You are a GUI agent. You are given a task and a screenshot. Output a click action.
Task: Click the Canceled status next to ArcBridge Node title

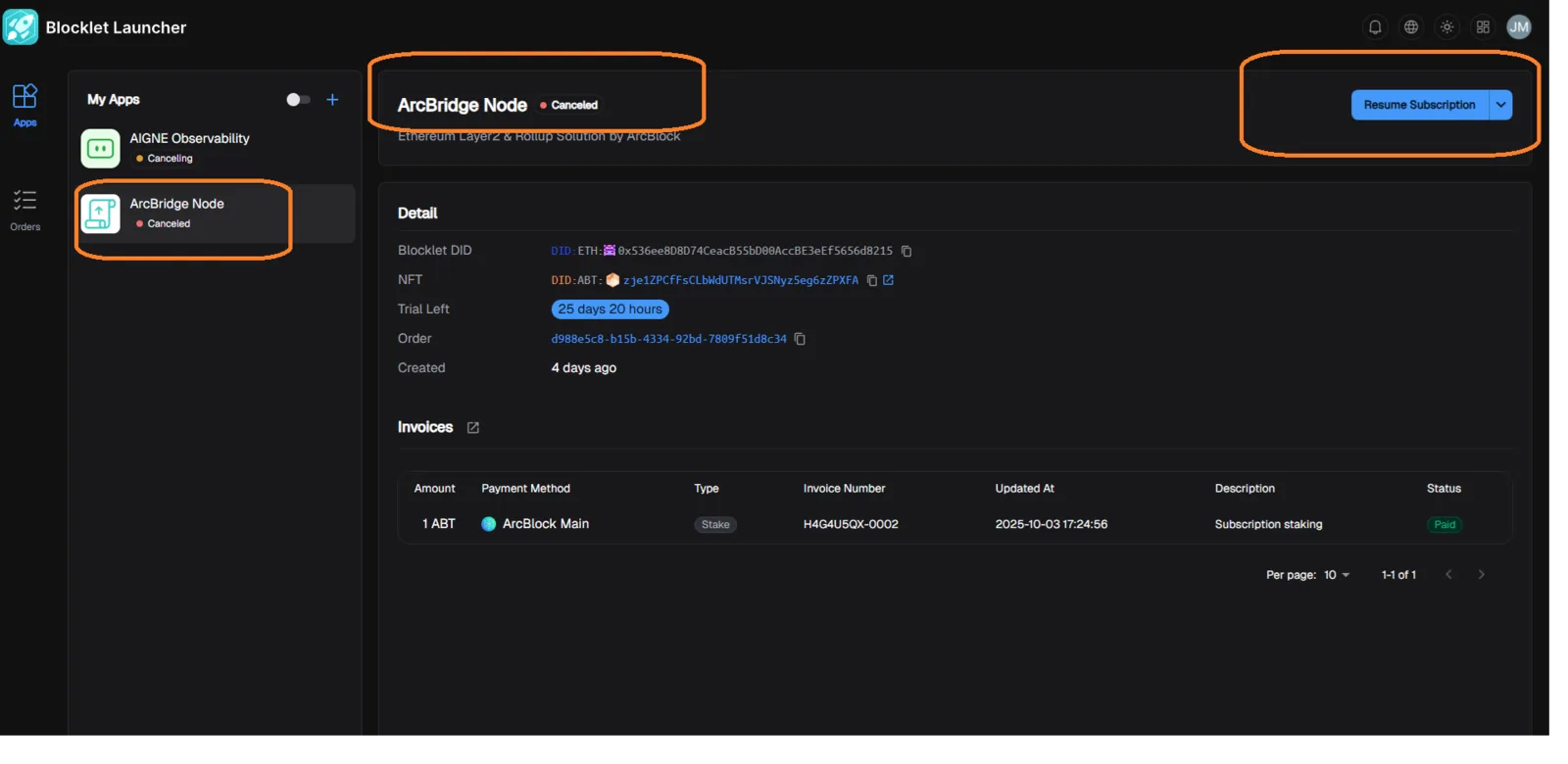pyautogui.click(x=568, y=105)
